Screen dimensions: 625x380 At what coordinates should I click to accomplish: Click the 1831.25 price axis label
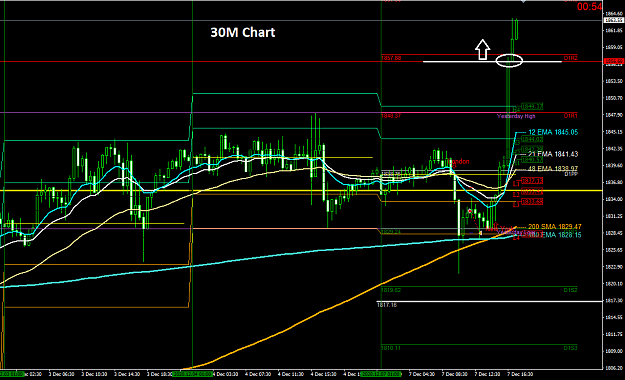tap(614, 216)
